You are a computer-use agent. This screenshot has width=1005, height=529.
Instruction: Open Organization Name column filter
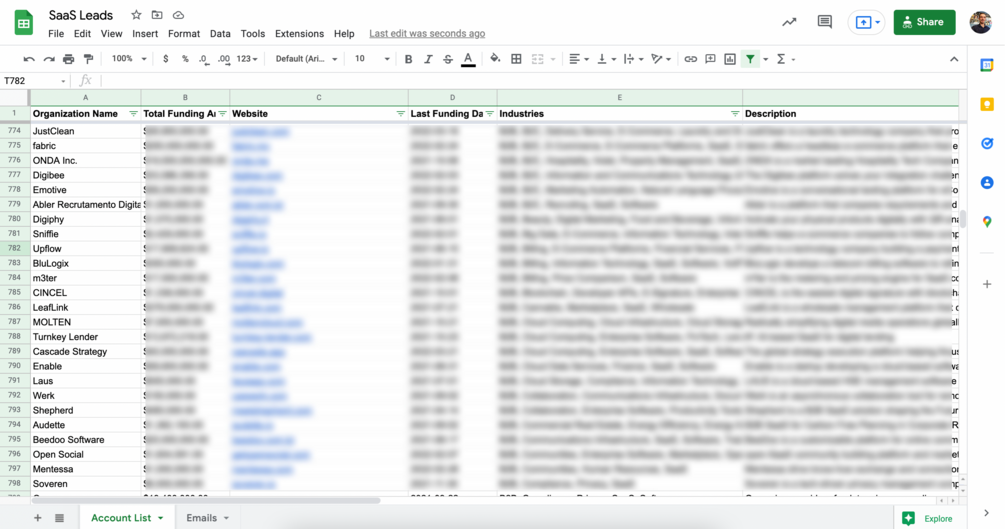[133, 113]
